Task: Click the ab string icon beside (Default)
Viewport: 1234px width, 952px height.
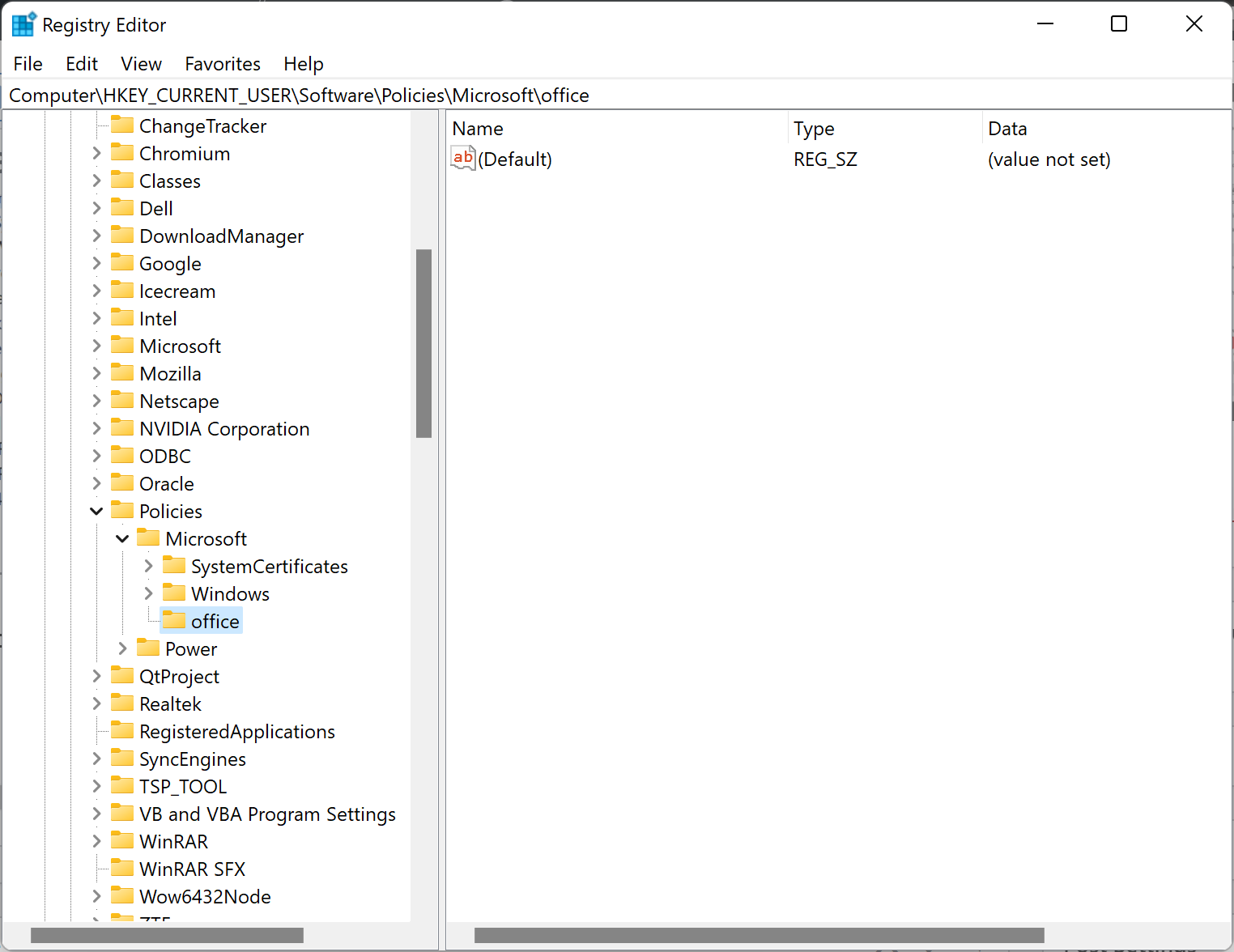Action: (462, 158)
